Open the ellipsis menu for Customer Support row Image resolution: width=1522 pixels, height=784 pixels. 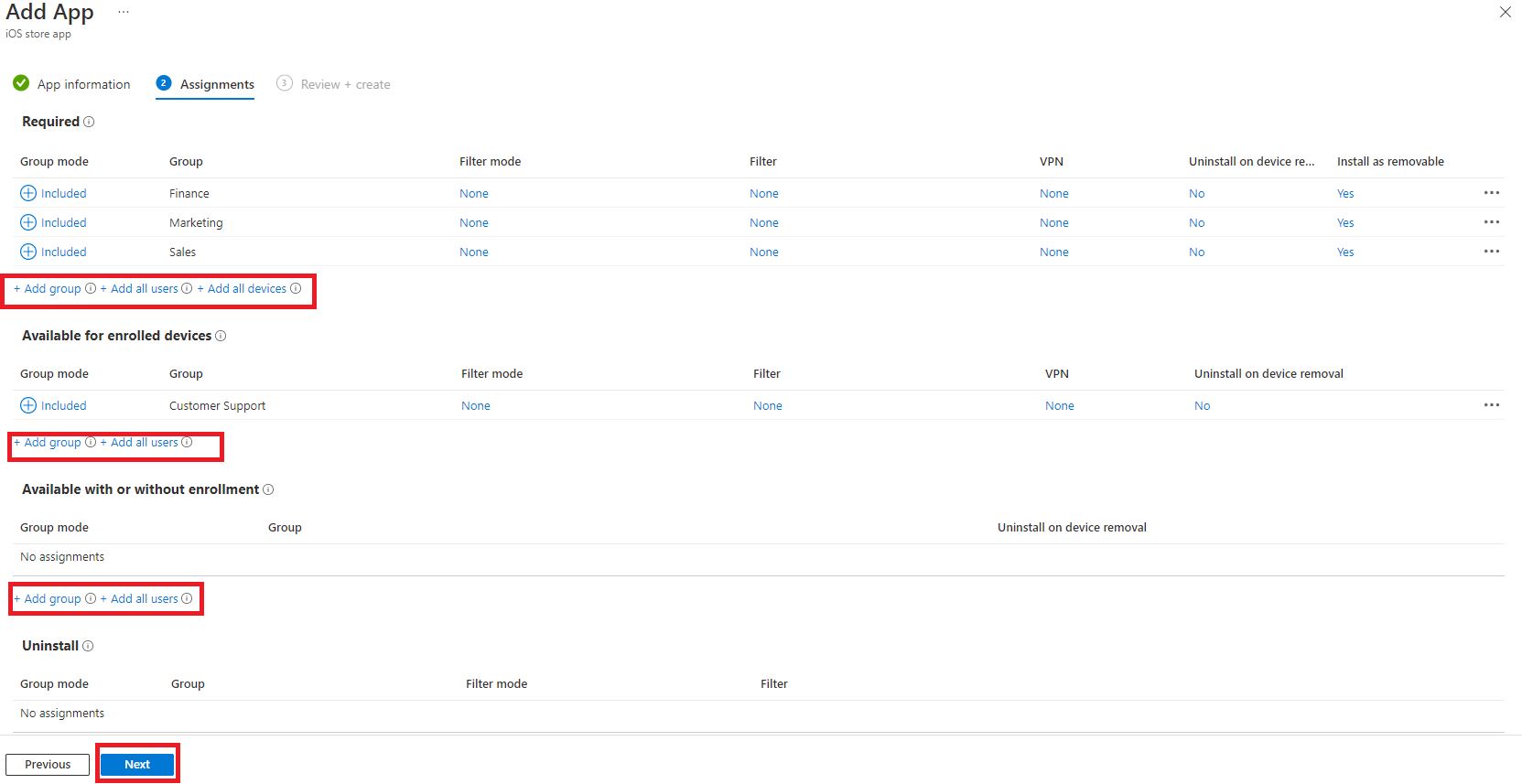tap(1491, 405)
